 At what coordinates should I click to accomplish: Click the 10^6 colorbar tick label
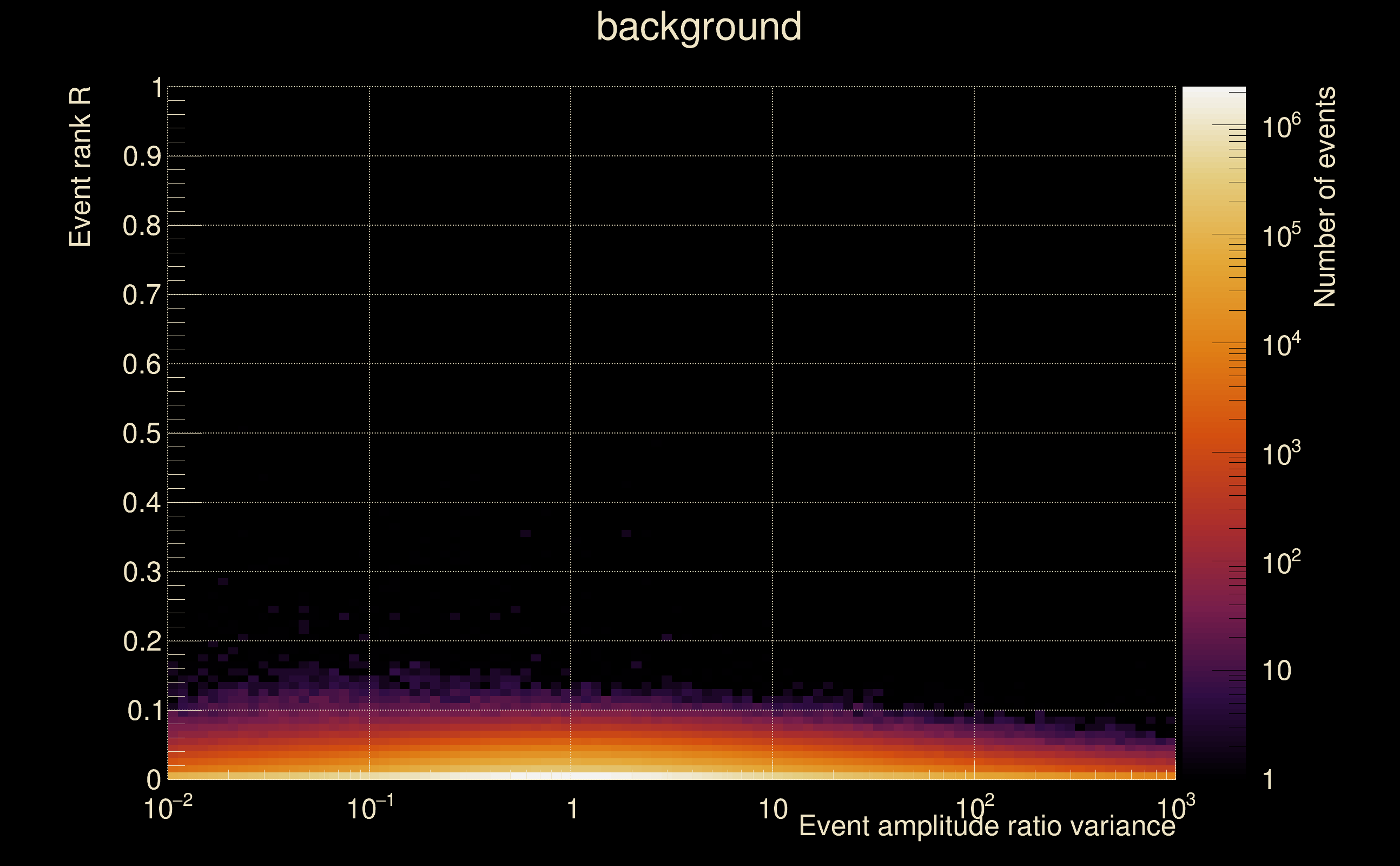1281,126
